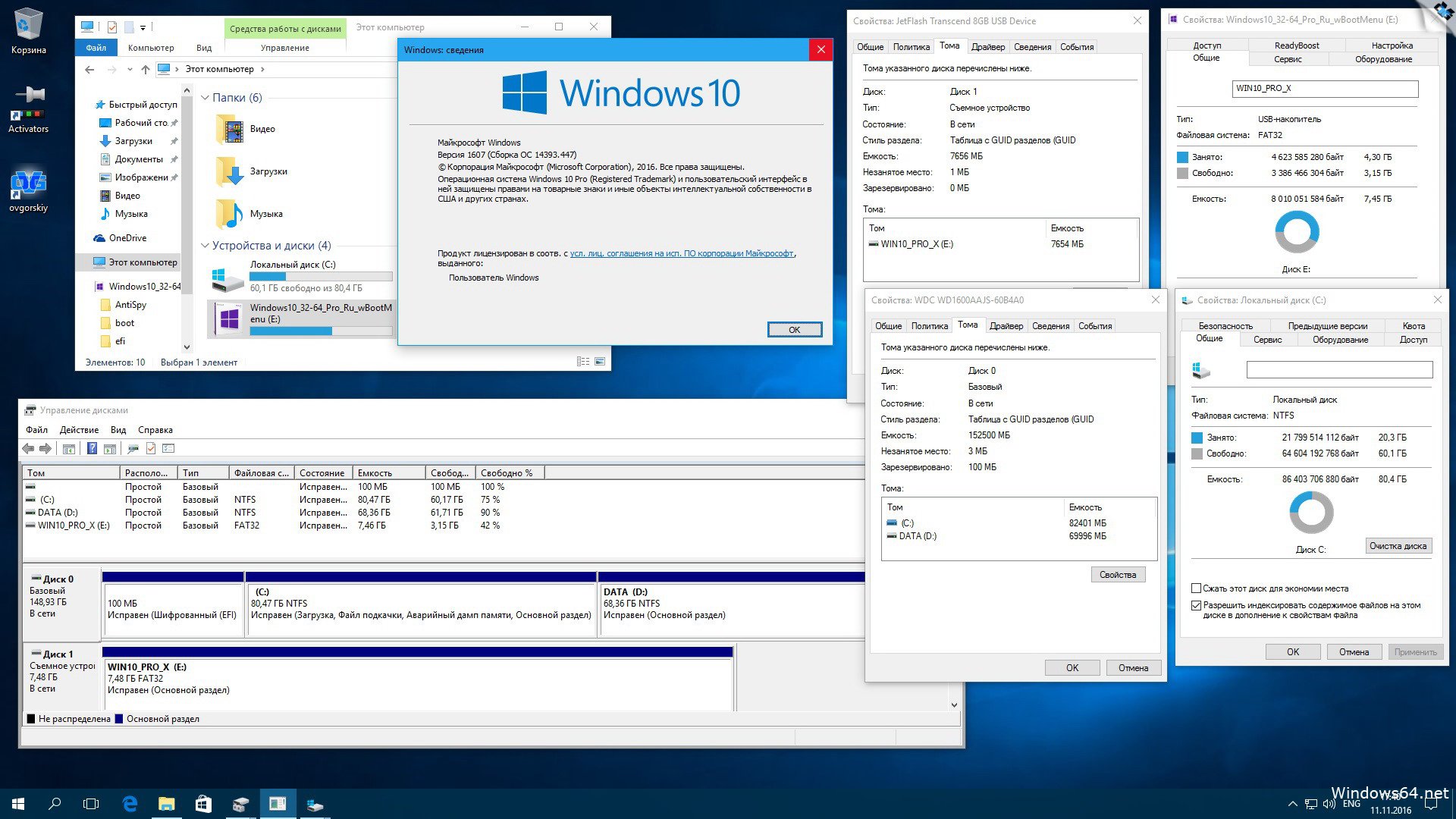Switch Explorer to large icons view
The height and width of the screenshot is (819, 1456).
click(x=600, y=362)
